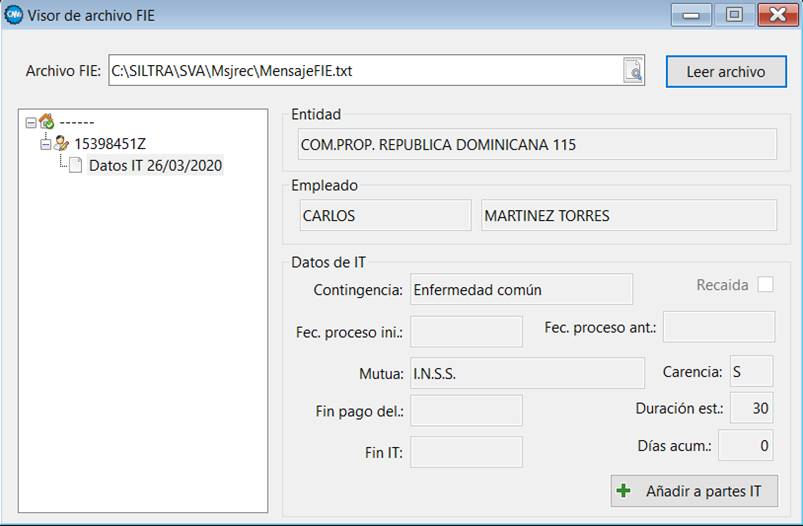This screenshot has height=526, width=803.
Task: Click Añadir a partes IT button
Action: [x=694, y=491]
